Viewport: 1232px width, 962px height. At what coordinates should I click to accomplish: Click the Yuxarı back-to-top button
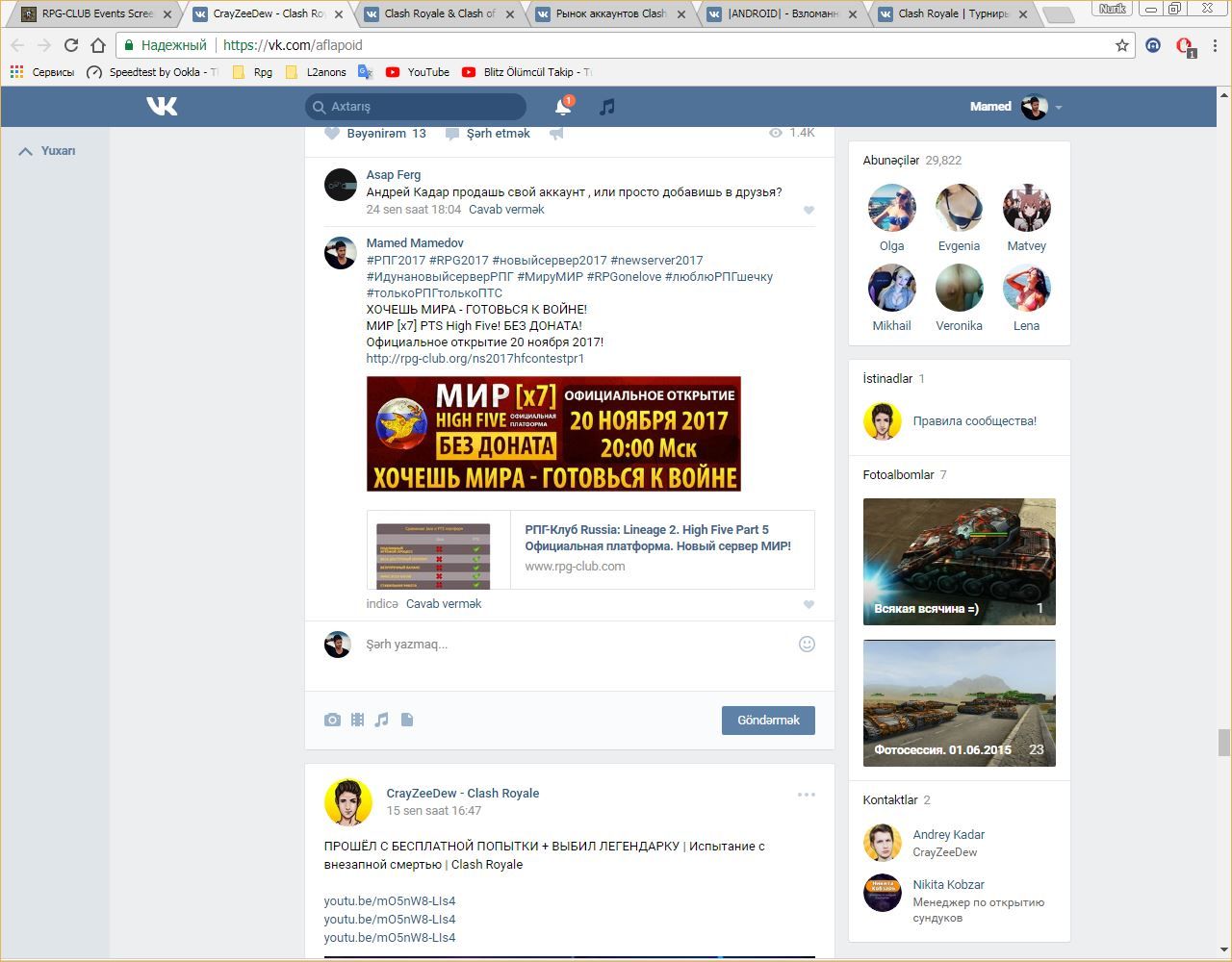(x=47, y=151)
